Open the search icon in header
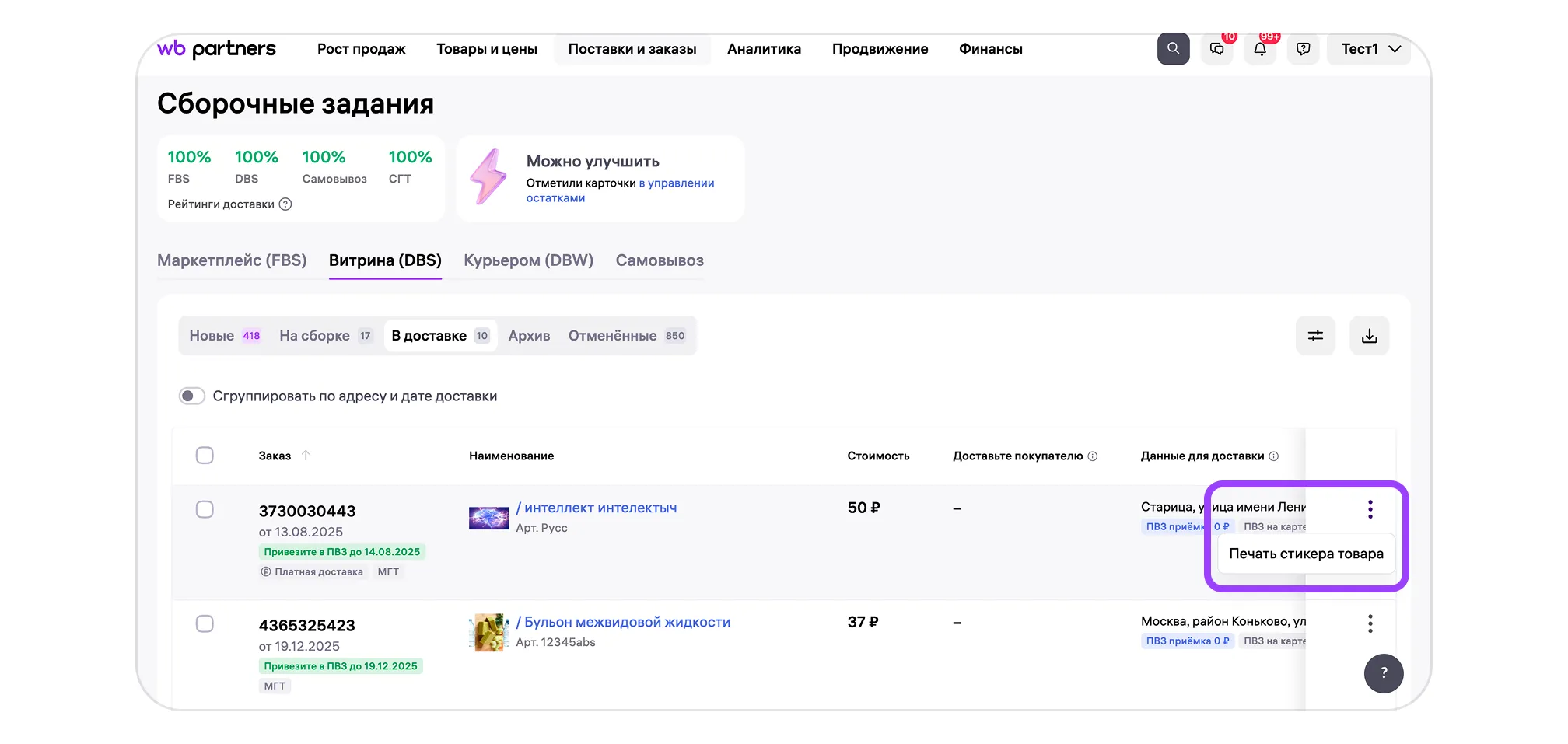The image size is (1568, 744). [1173, 49]
